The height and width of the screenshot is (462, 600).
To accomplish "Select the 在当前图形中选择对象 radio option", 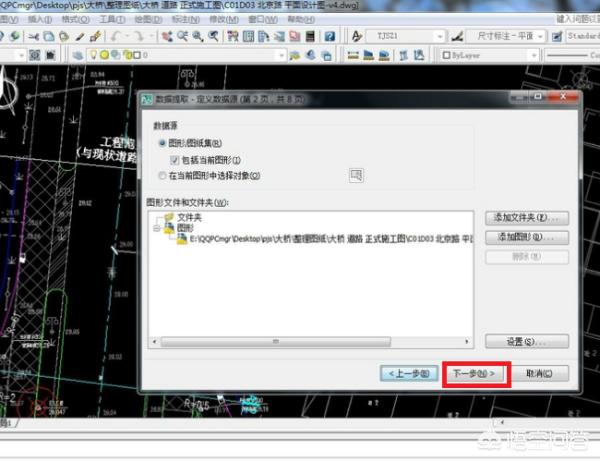I will tap(160, 176).
